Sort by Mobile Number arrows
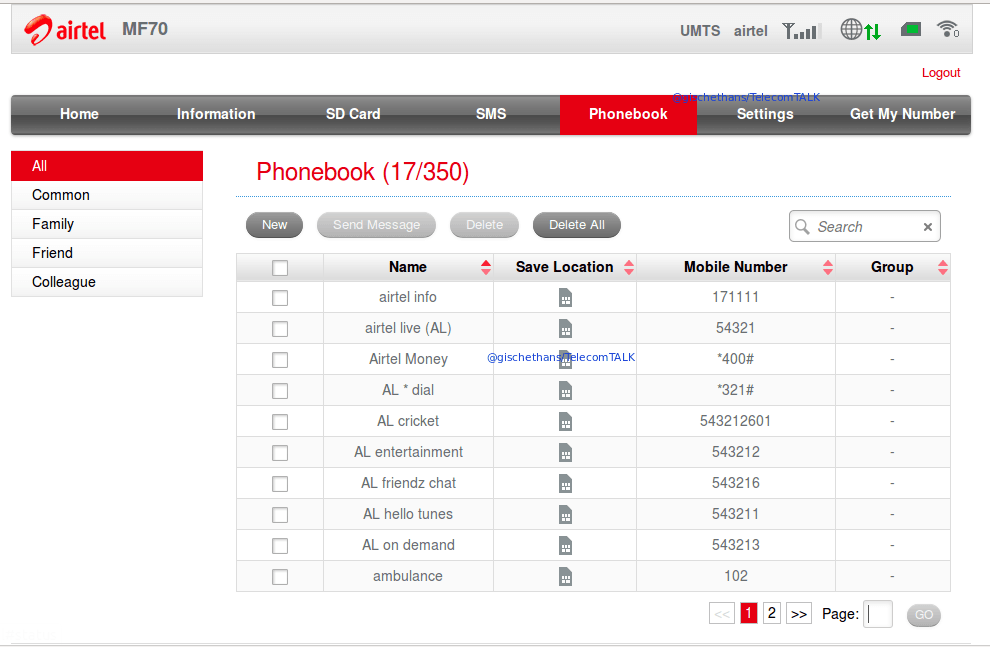990x647 pixels. tap(828, 268)
